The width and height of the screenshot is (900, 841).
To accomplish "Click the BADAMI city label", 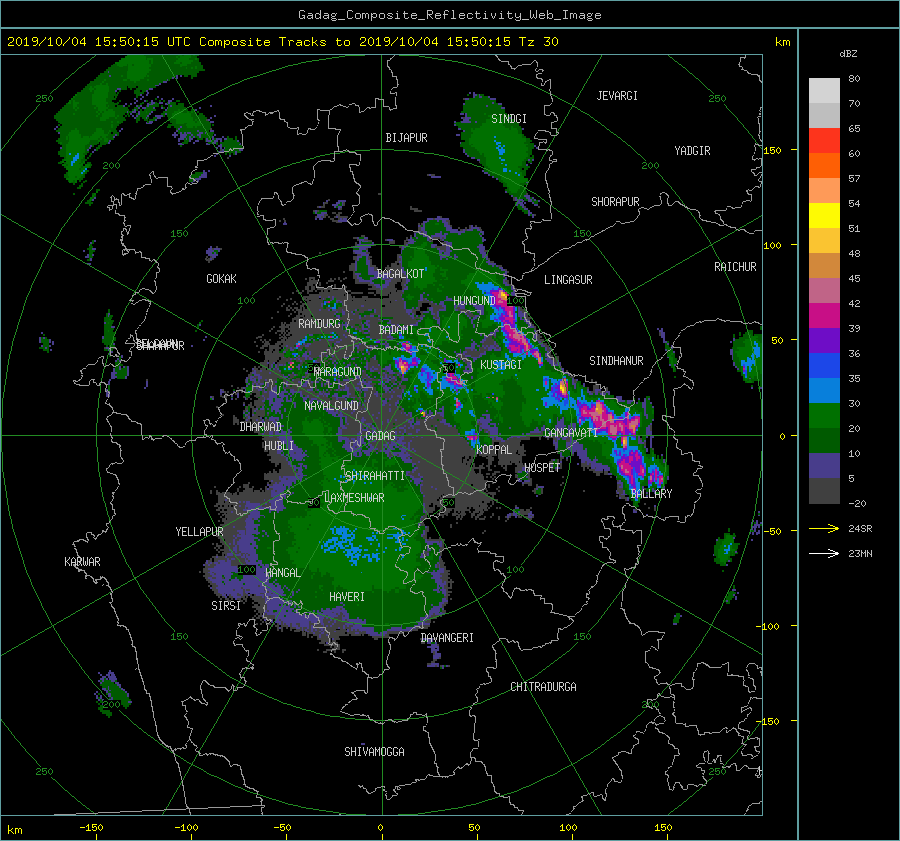I will click(x=396, y=330).
